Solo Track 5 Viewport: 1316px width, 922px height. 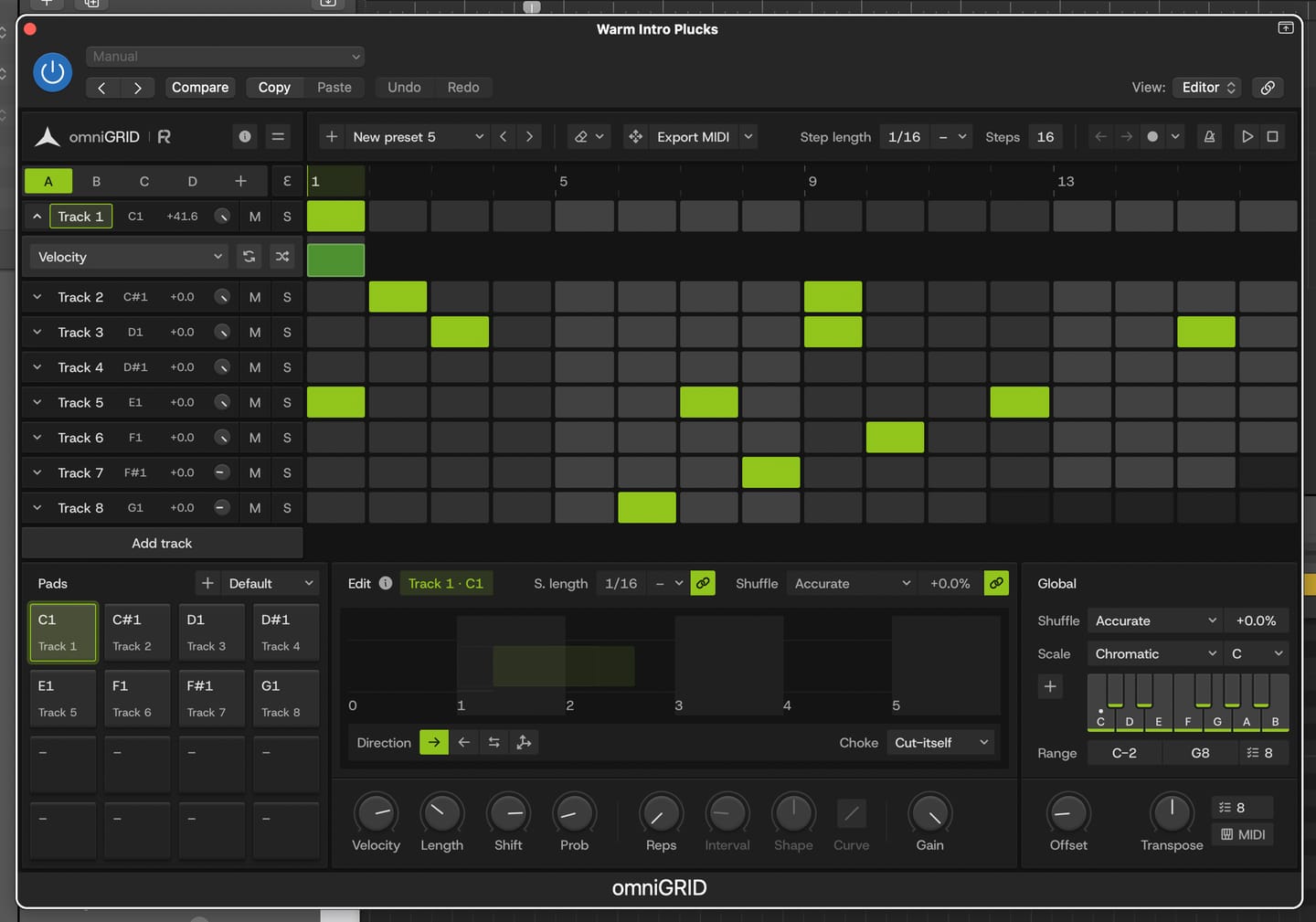[x=287, y=403]
